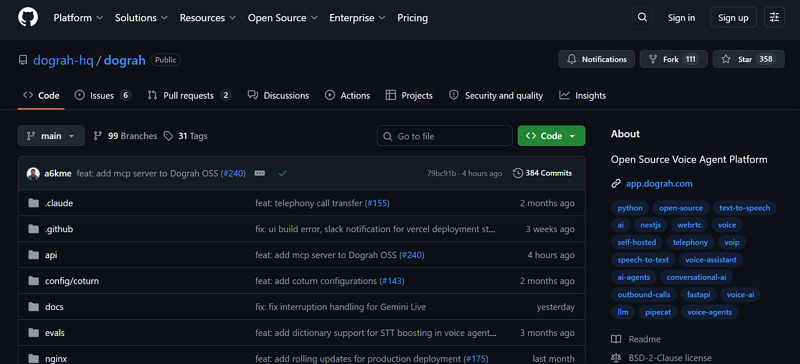Open the docs folder icon
This screenshot has width=800, height=364.
(x=34, y=307)
